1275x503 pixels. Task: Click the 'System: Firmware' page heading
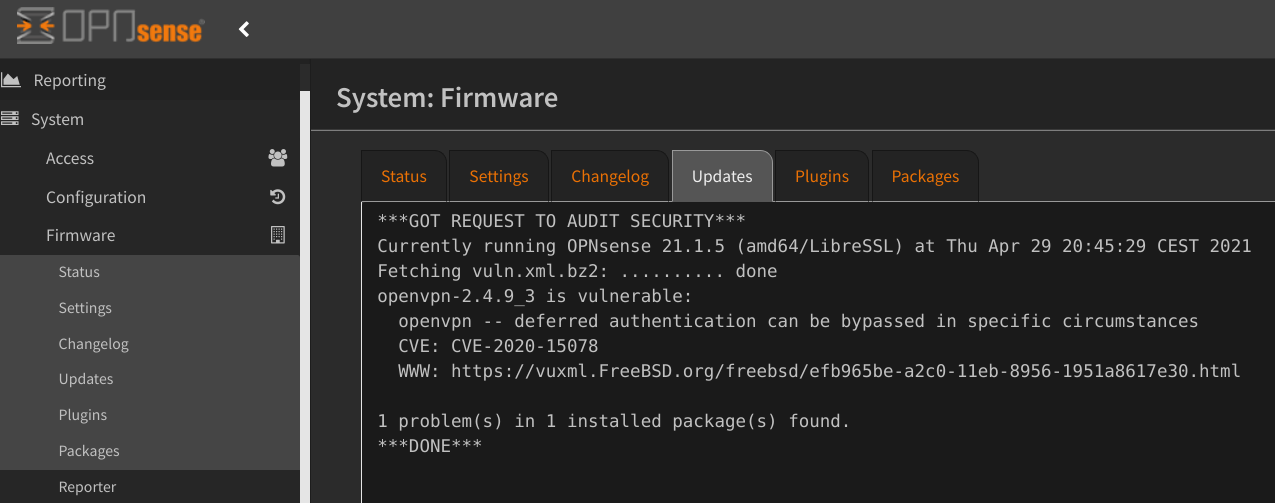coord(447,98)
